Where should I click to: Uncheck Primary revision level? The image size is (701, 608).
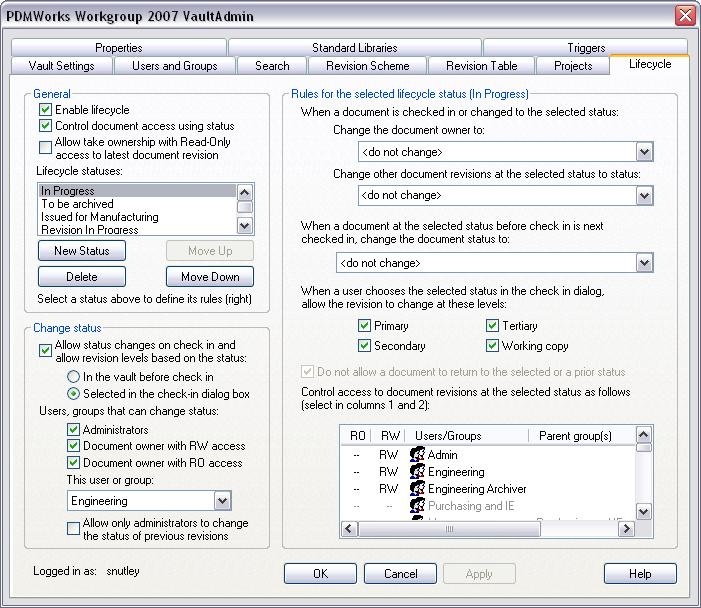click(364, 325)
